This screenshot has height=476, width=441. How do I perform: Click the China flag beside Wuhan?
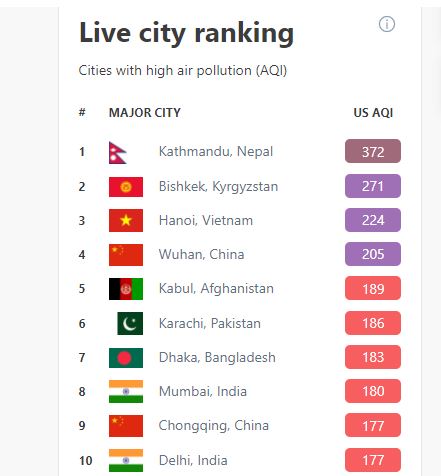126,255
